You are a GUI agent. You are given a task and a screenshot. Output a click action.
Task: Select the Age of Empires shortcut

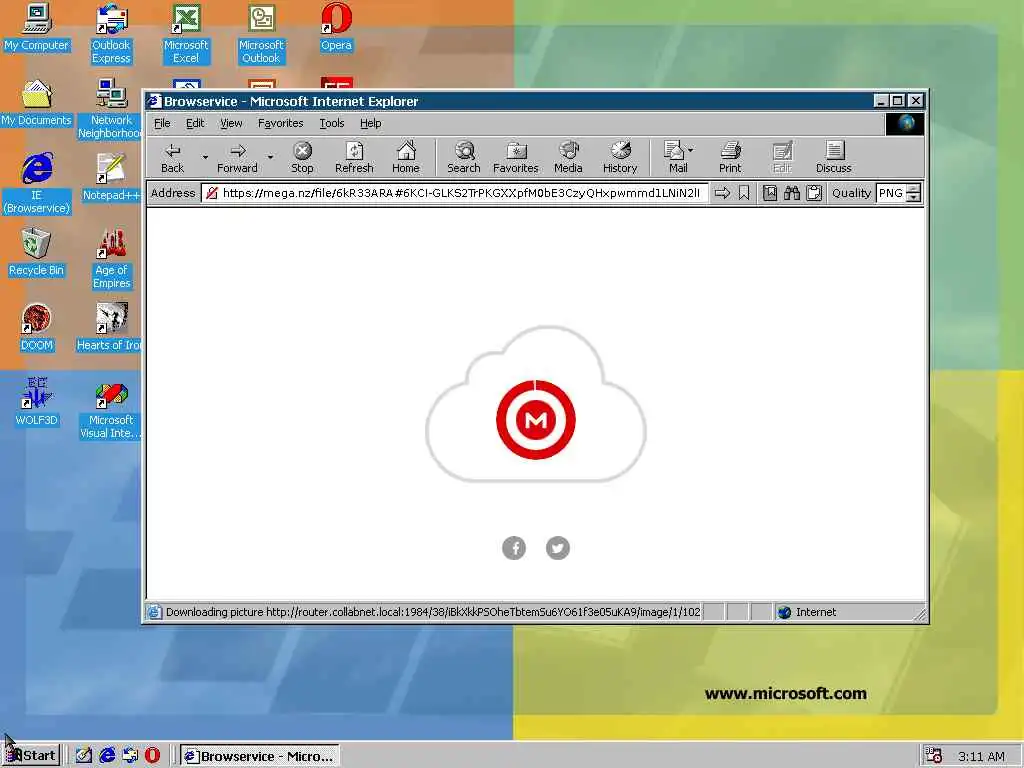111,259
